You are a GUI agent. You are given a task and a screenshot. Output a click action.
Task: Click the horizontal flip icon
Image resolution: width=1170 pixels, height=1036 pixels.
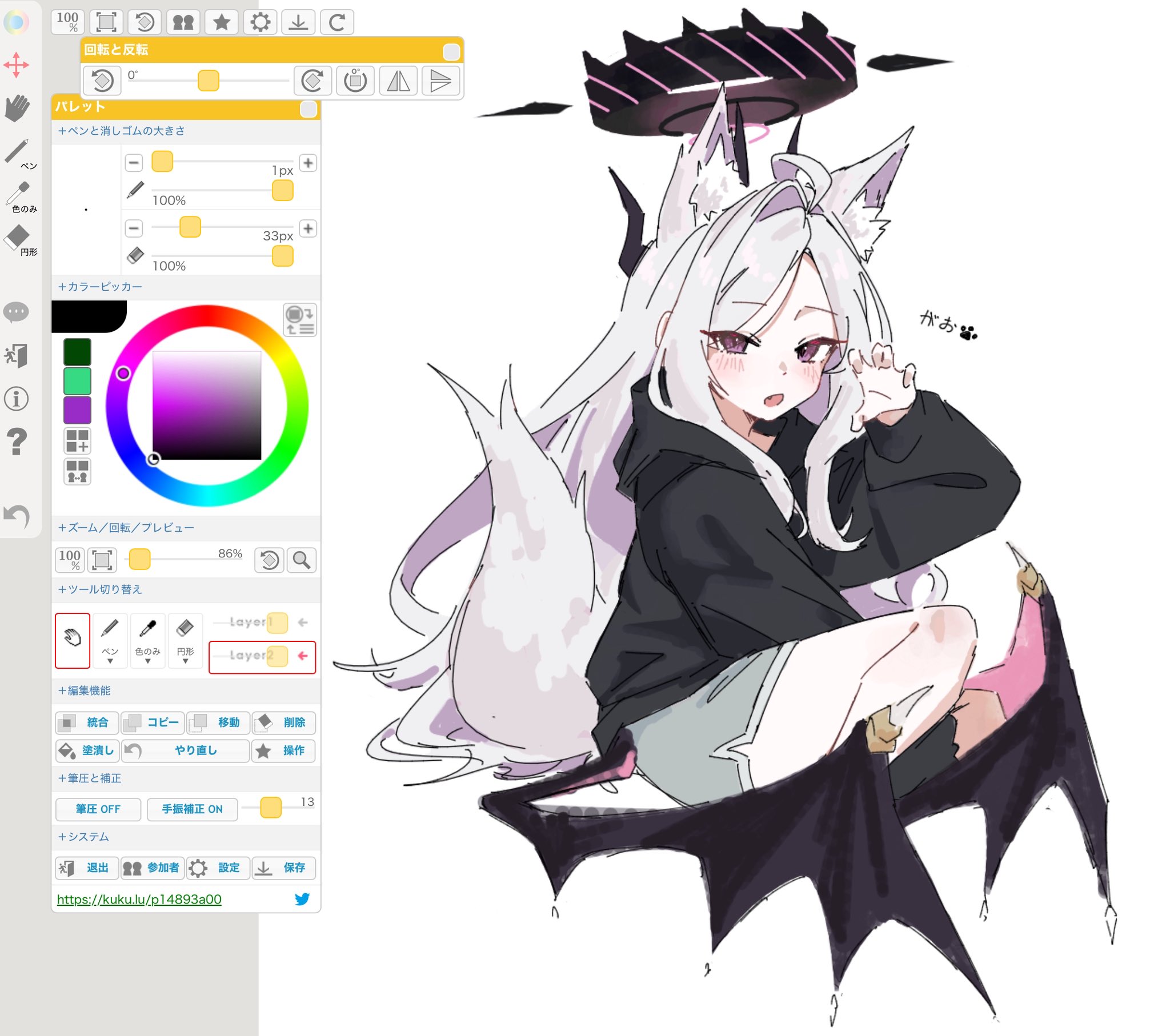398,81
